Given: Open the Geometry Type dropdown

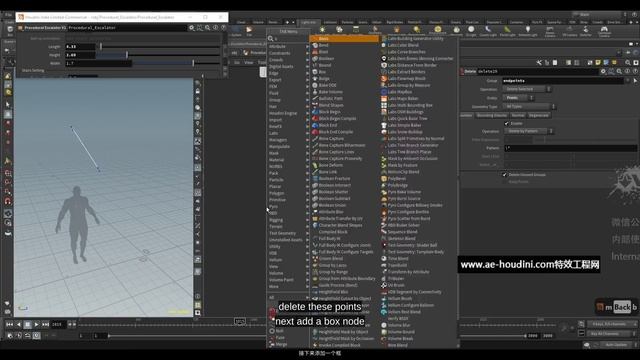Looking at the screenshot, I should pos(529,107).
